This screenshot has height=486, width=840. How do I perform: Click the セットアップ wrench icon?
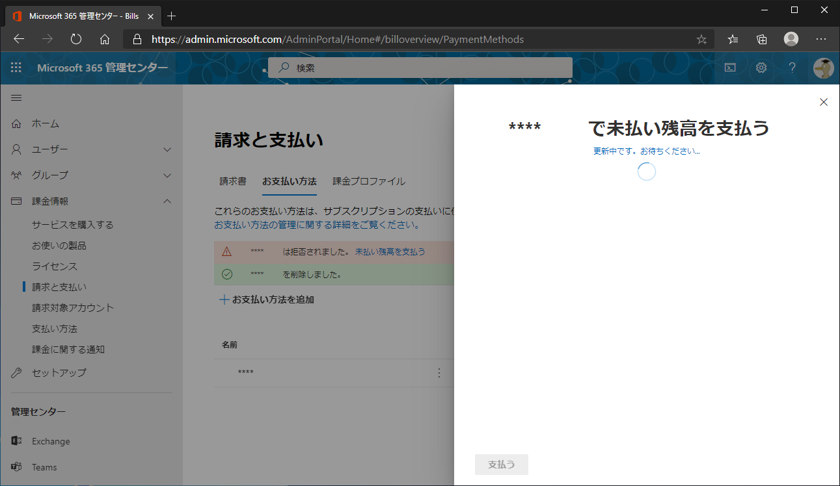[x=17, y=372]
